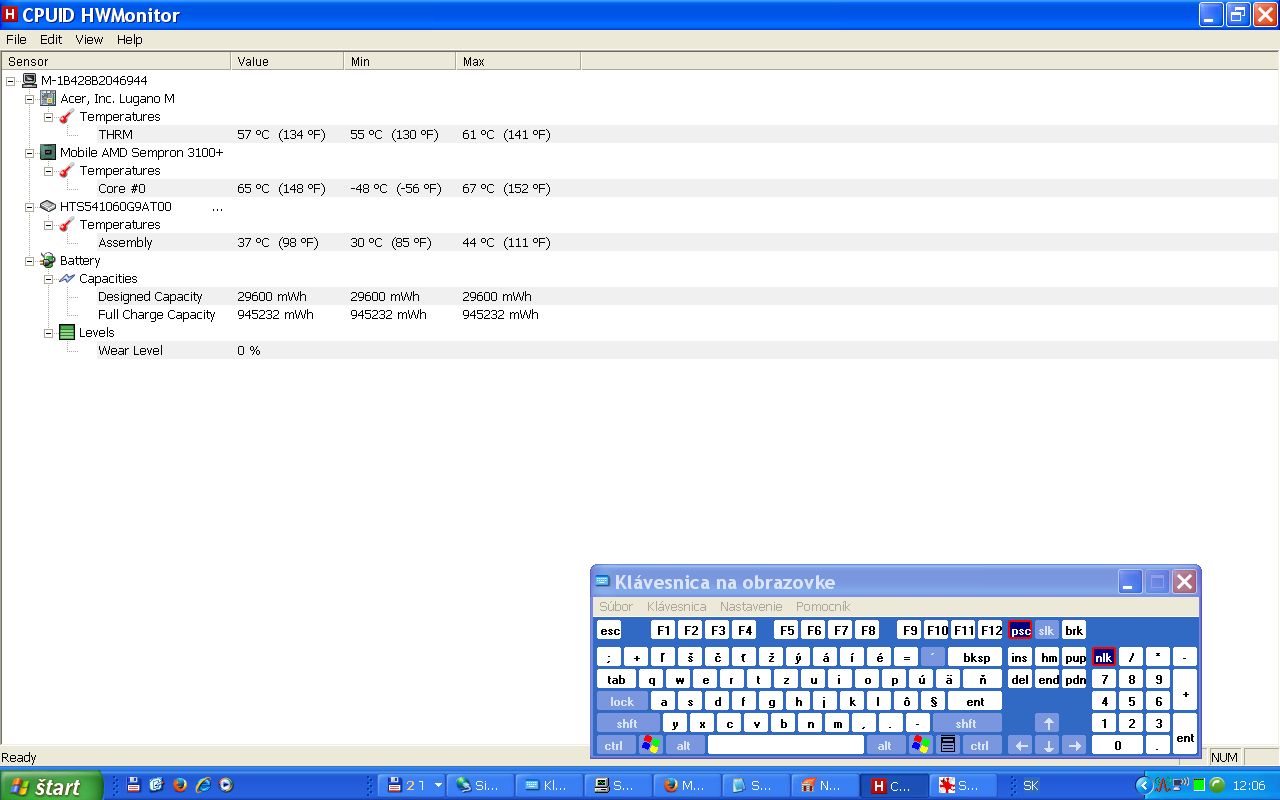Click the context menu key on keyboard
The width and height of the screenshot is (1280, 800).
(x=948, y=745)
